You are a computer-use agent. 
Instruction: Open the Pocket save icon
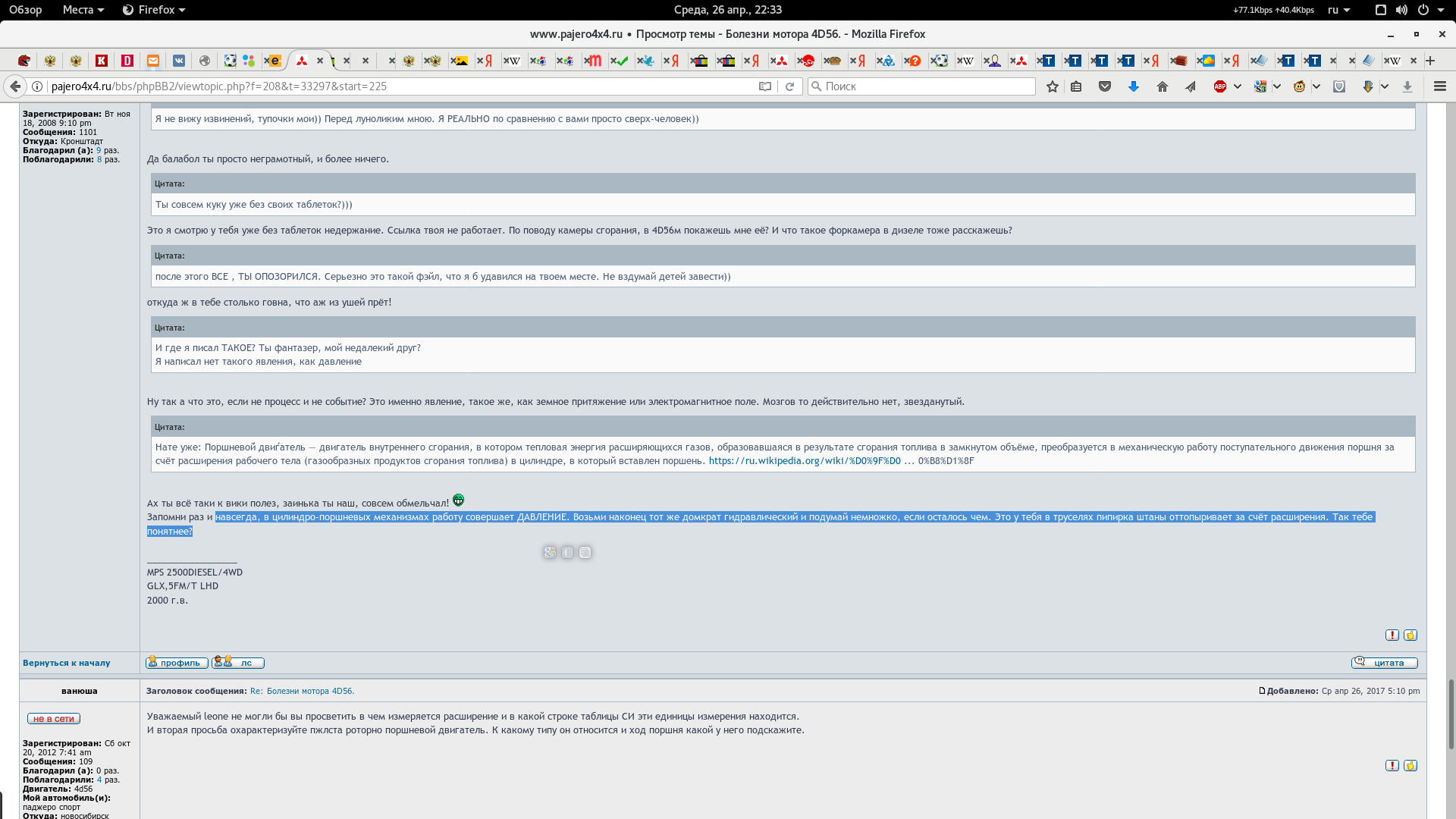coord(1105,86)
